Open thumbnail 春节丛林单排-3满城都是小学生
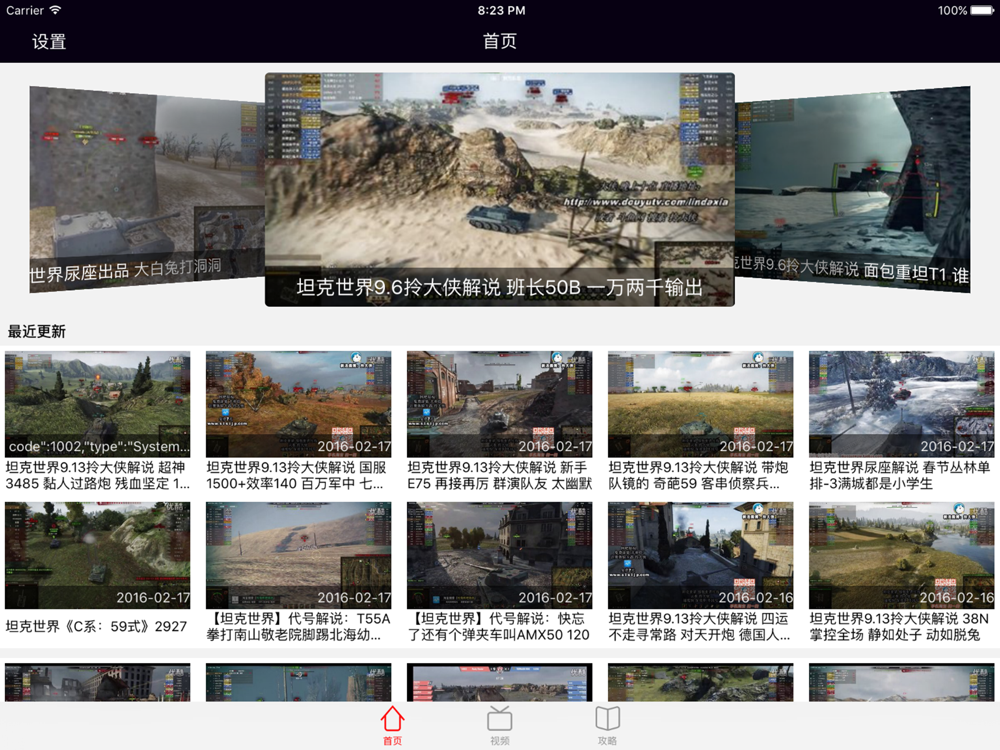The image size is (1000, 750). coord(902,404)
